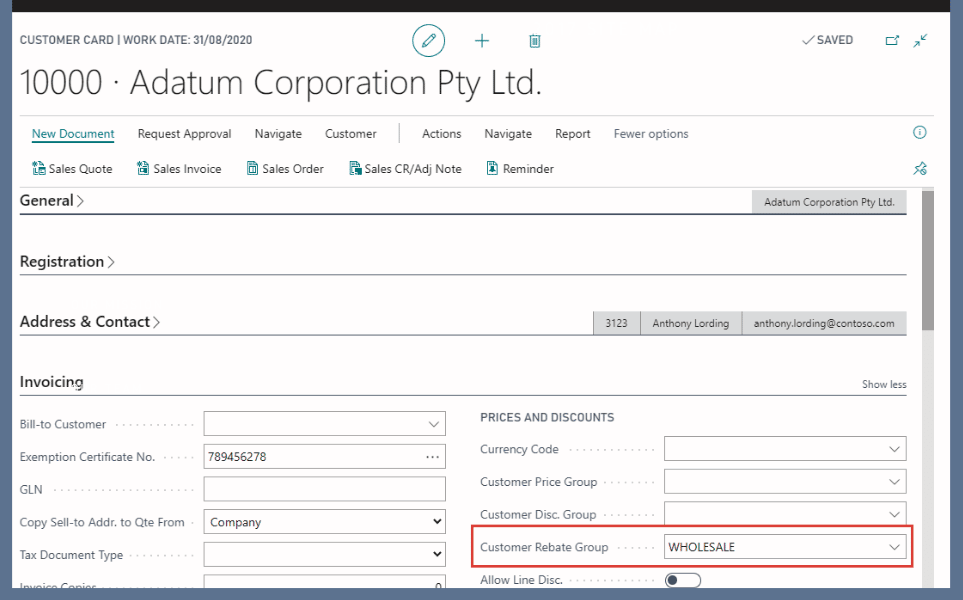The height and width of the screenshot is (600, 963).
Task: Open the Customer menu
Action: click(x=351, y=134)
